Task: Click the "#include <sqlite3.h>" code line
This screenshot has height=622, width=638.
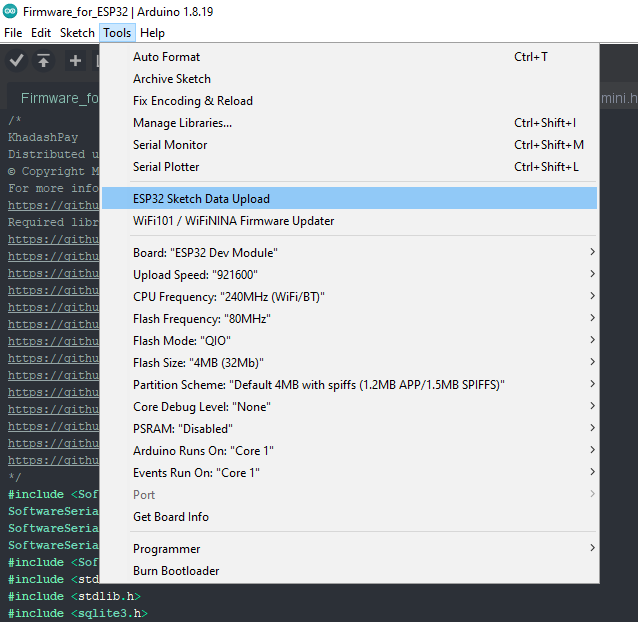Action: (77, 613)
